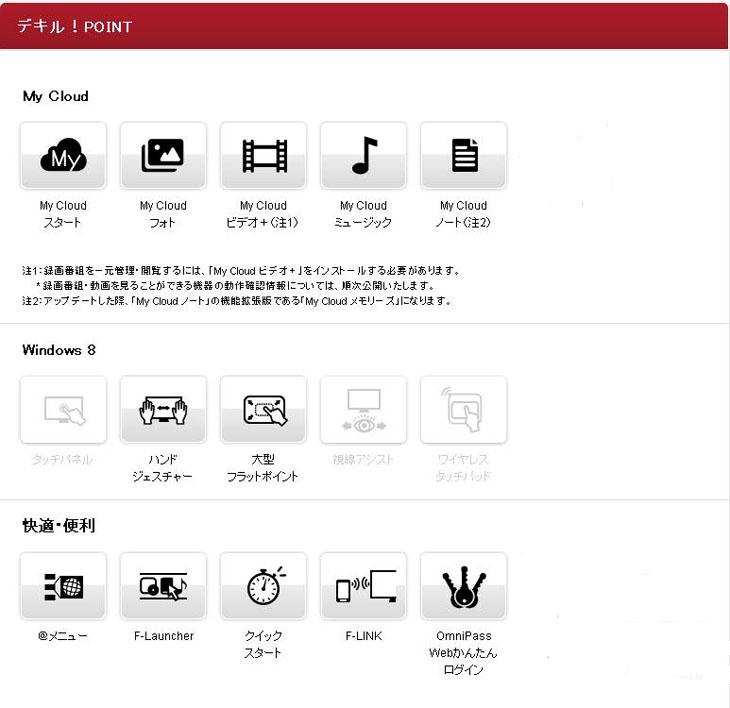Image resolution: width=730 pixels, height=708 pixels.
Task: Click the OmniPass keys icon
Action: [x=464, y=586]
